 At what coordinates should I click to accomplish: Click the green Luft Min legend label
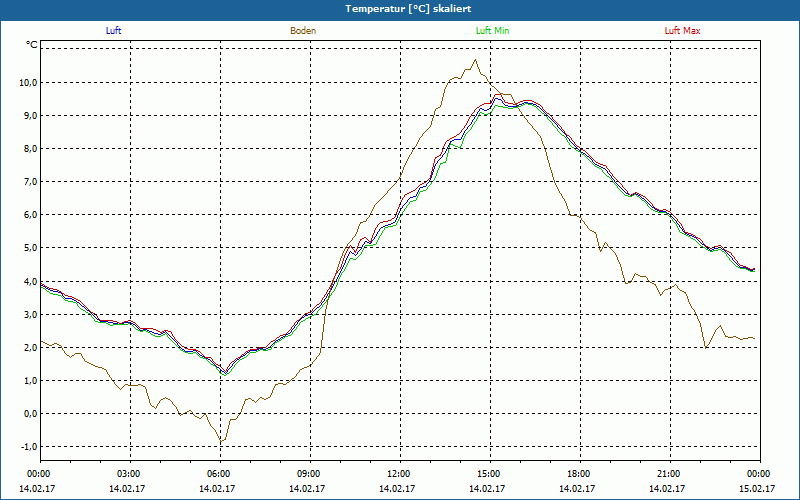point(492,31)
